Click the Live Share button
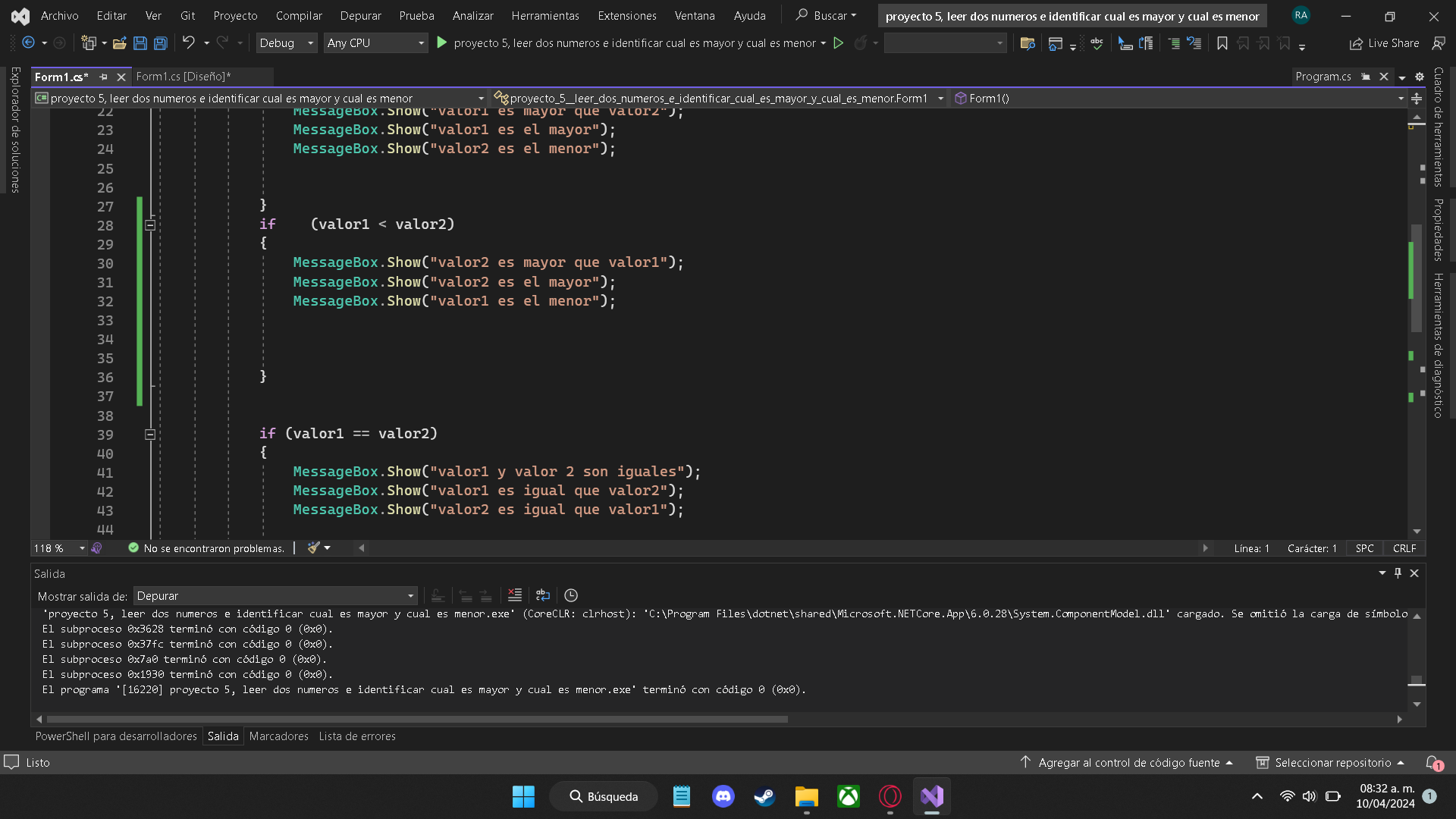The height and width of the screenshot is (819, 1456). pos(1385,43)
